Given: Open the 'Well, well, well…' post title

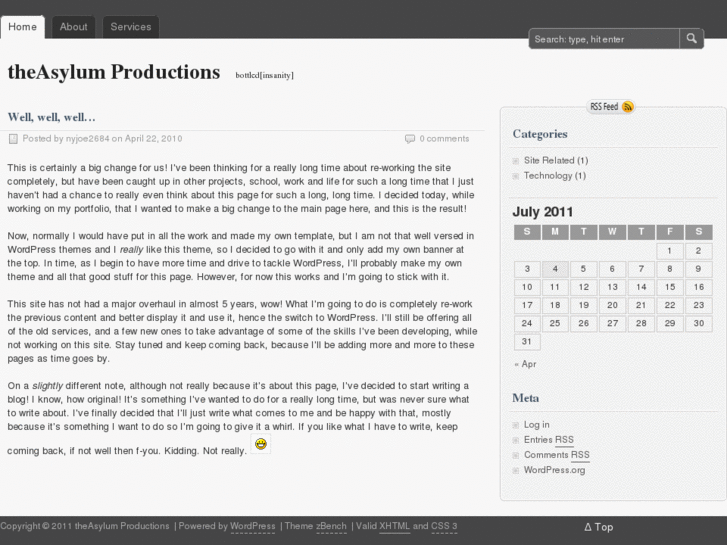Looking at the screenshot, I should tap(52, 117).
